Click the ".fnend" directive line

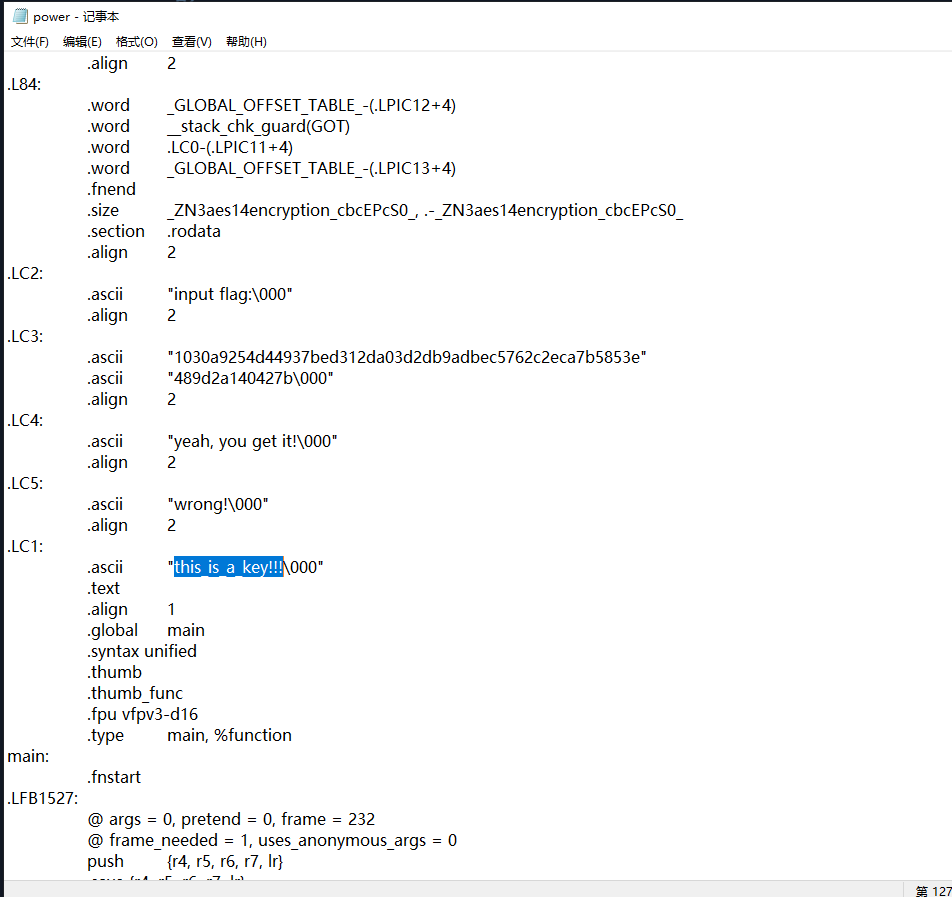point(111,189)
